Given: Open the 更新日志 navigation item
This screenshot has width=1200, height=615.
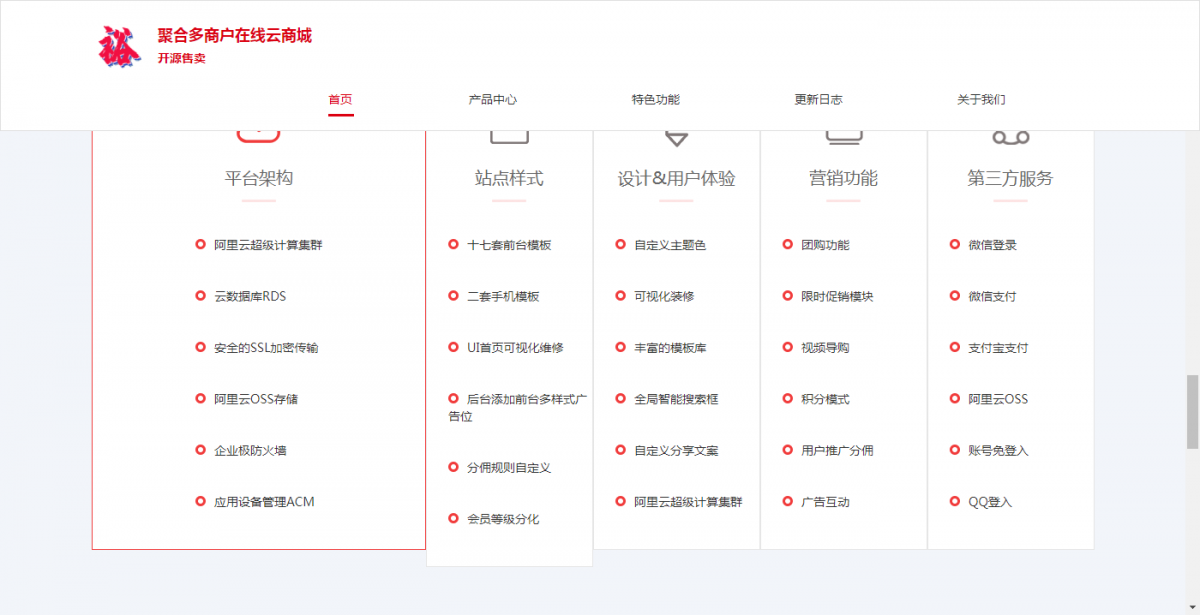Looking at the screenshot, I should click(x=818, y=100).
